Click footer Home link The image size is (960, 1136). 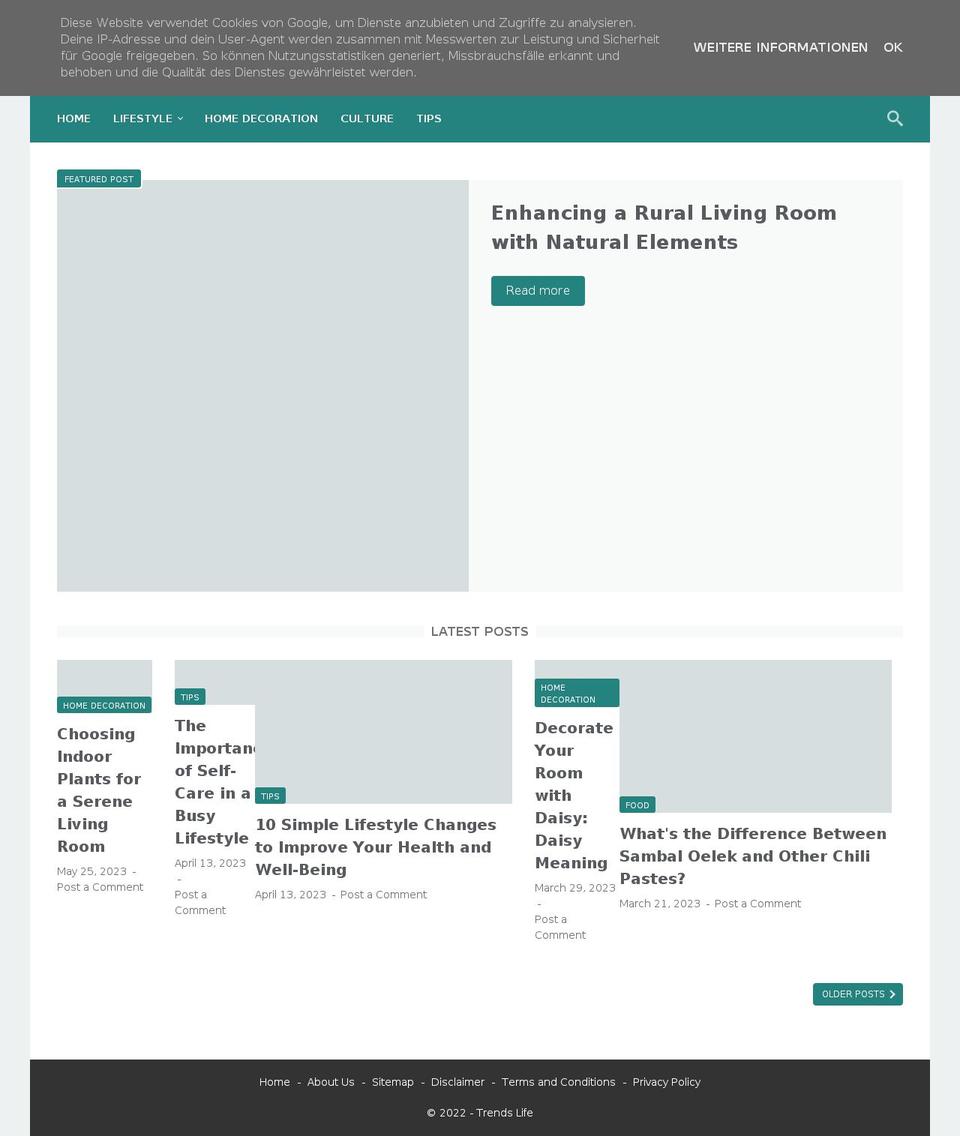pos(275,1082)
